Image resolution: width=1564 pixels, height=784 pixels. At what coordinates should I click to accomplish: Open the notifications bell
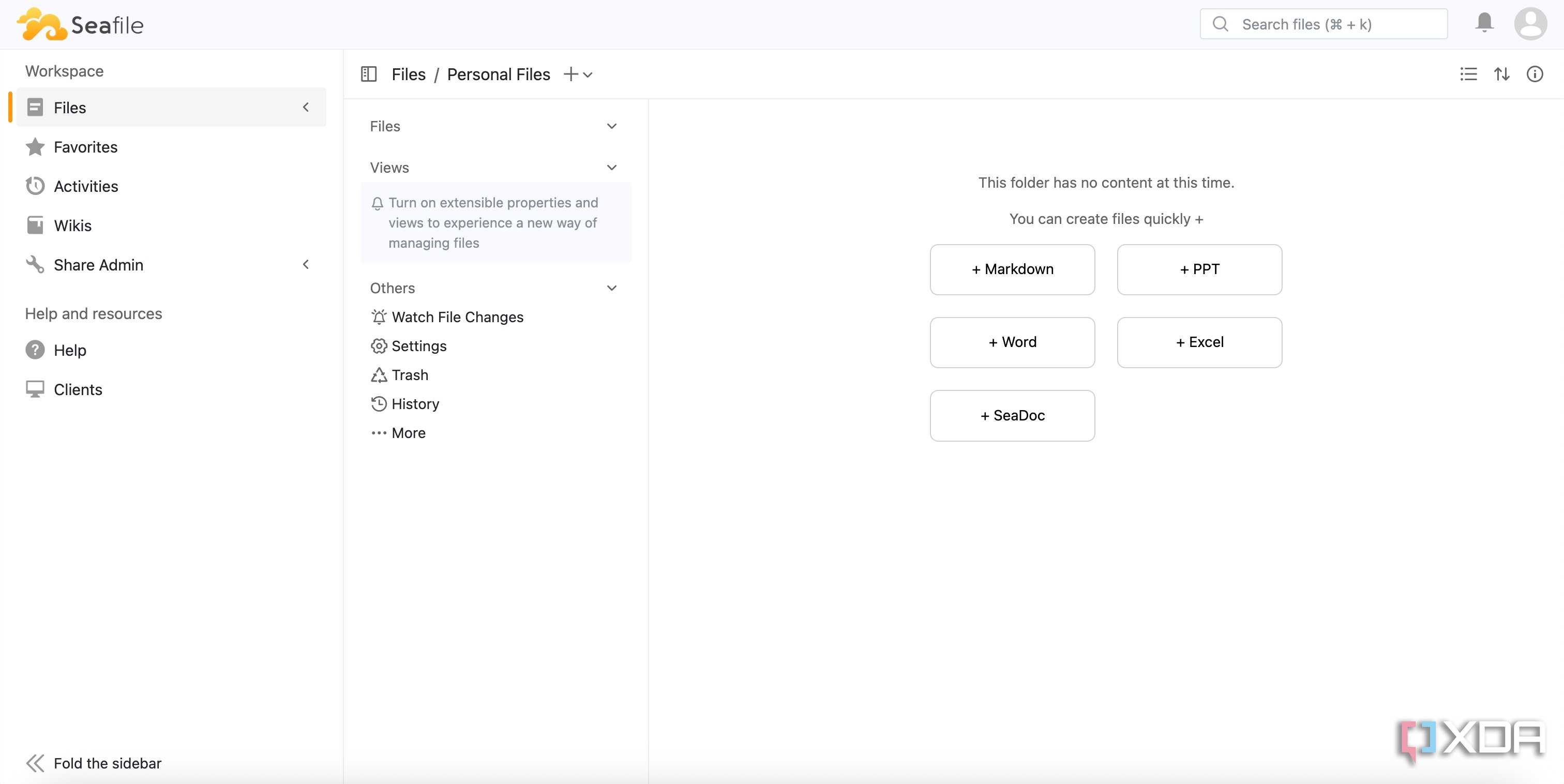pyautogui.click(x=1484, y=23)
